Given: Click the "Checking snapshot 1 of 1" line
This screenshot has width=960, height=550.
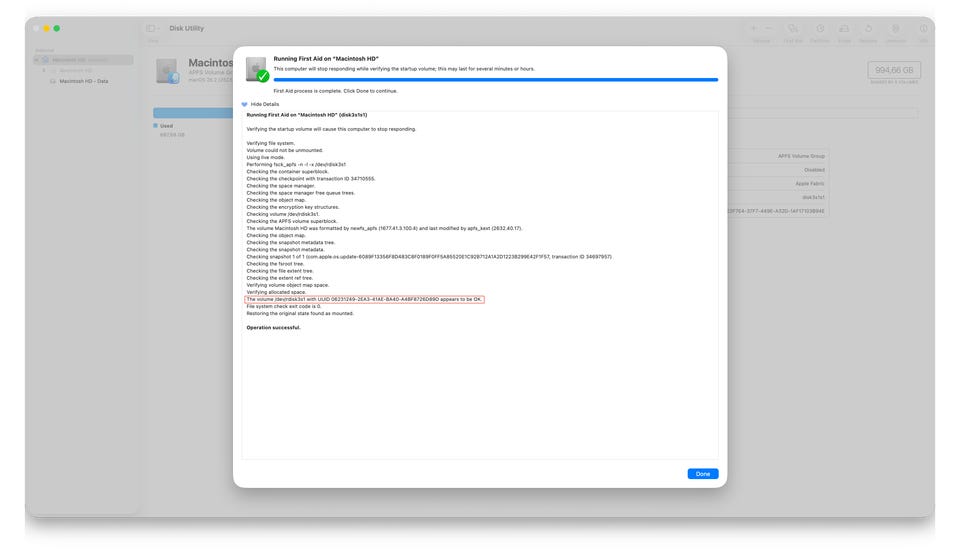Looking at the screenshot, I should [x=429, y=257].
